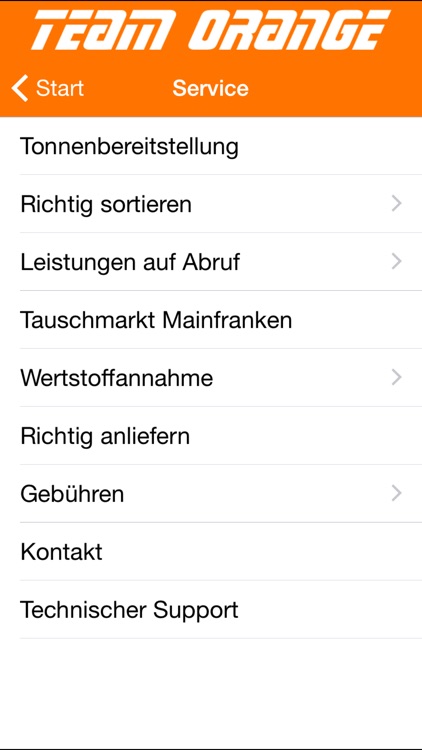Screen dimensions: 422x750
Task: Go back to Start
Action: pos(48,88)
